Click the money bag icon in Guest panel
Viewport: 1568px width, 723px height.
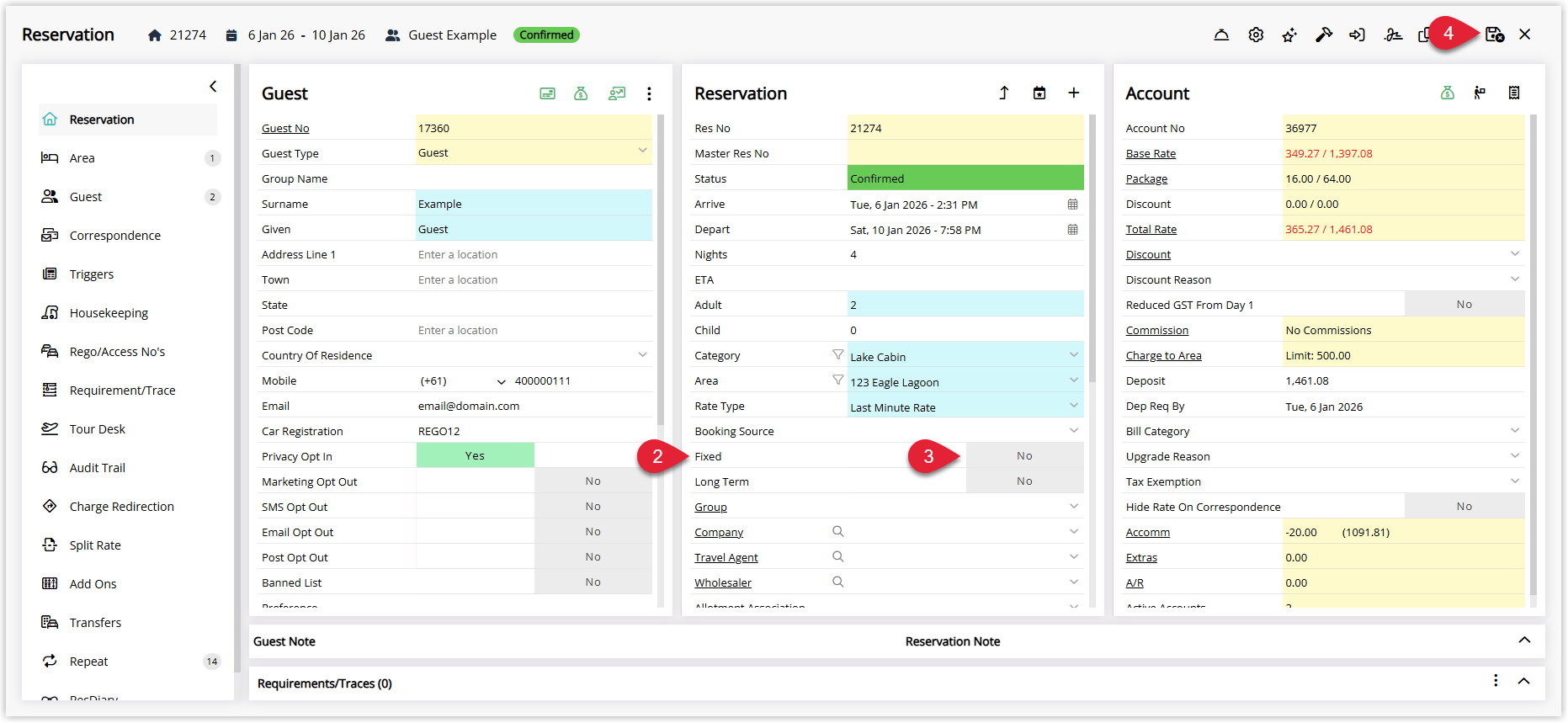(x=581, y=93)
